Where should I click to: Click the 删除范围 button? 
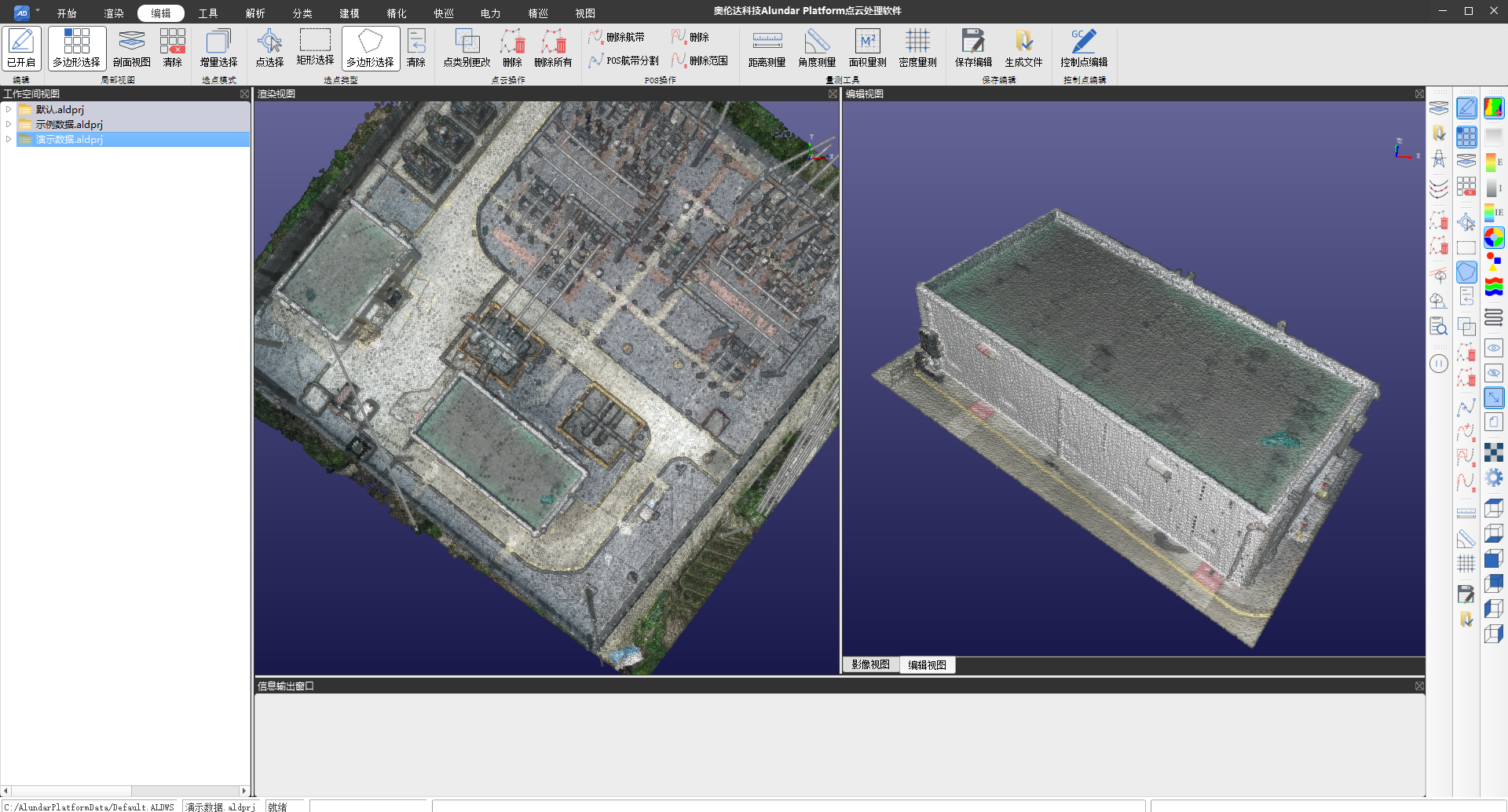700,60
